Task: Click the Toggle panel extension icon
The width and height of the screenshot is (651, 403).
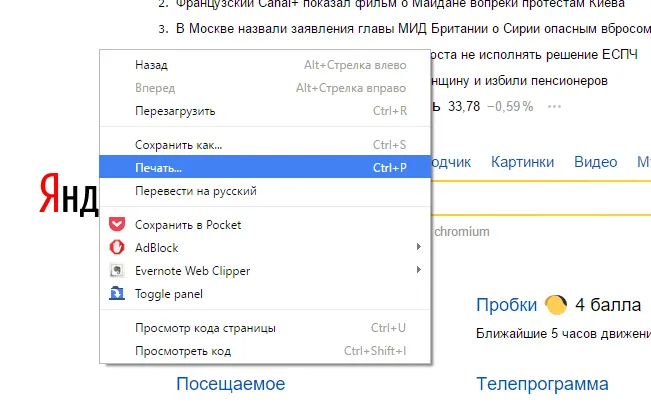Action: [x=117, y=293]
